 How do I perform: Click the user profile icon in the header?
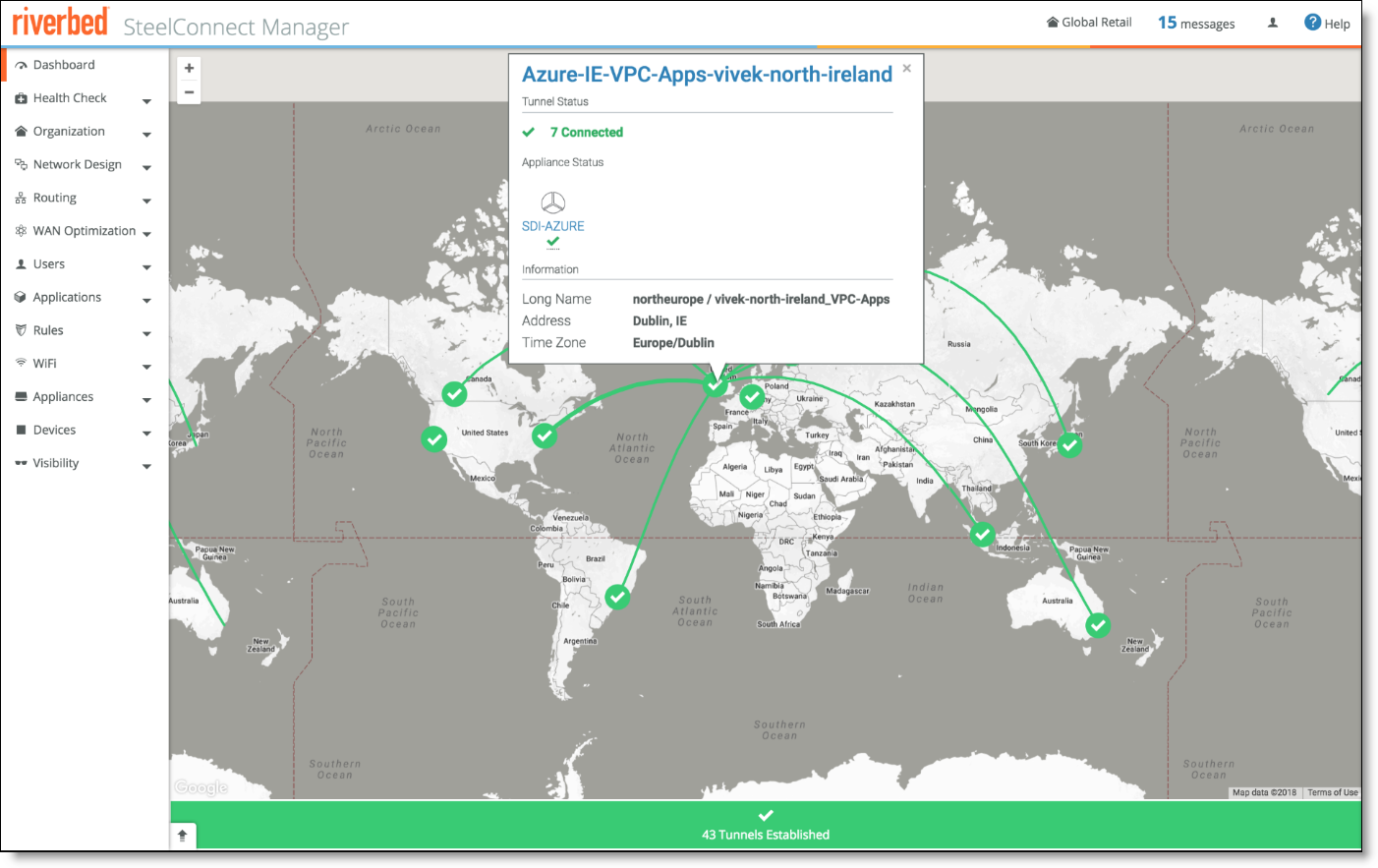pos(1273,23)
